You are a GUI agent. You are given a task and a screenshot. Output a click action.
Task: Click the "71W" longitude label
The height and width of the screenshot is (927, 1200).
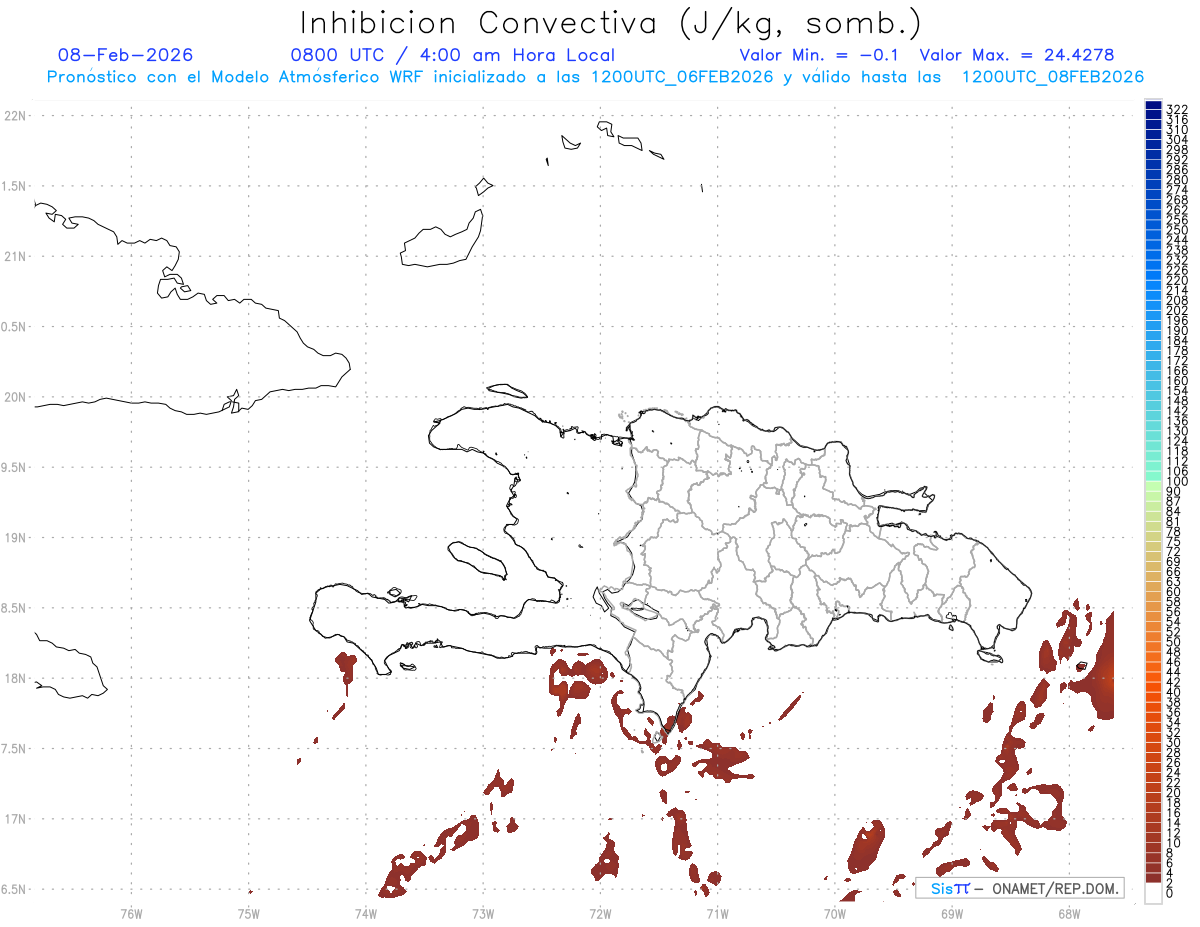coord(717,913)
